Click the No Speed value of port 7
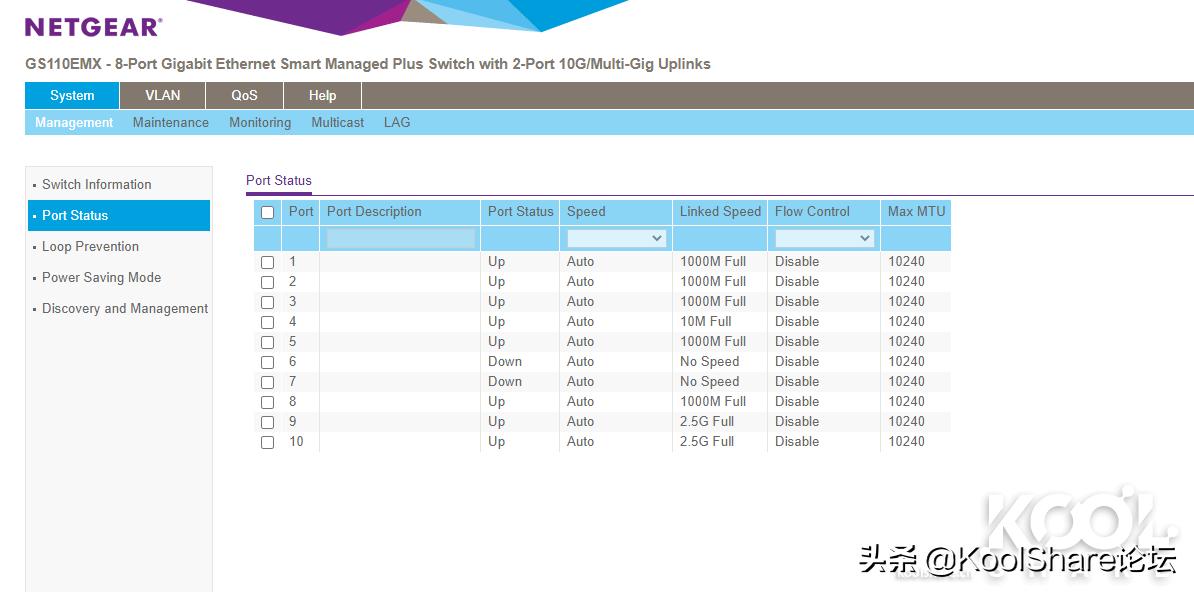 710,381
